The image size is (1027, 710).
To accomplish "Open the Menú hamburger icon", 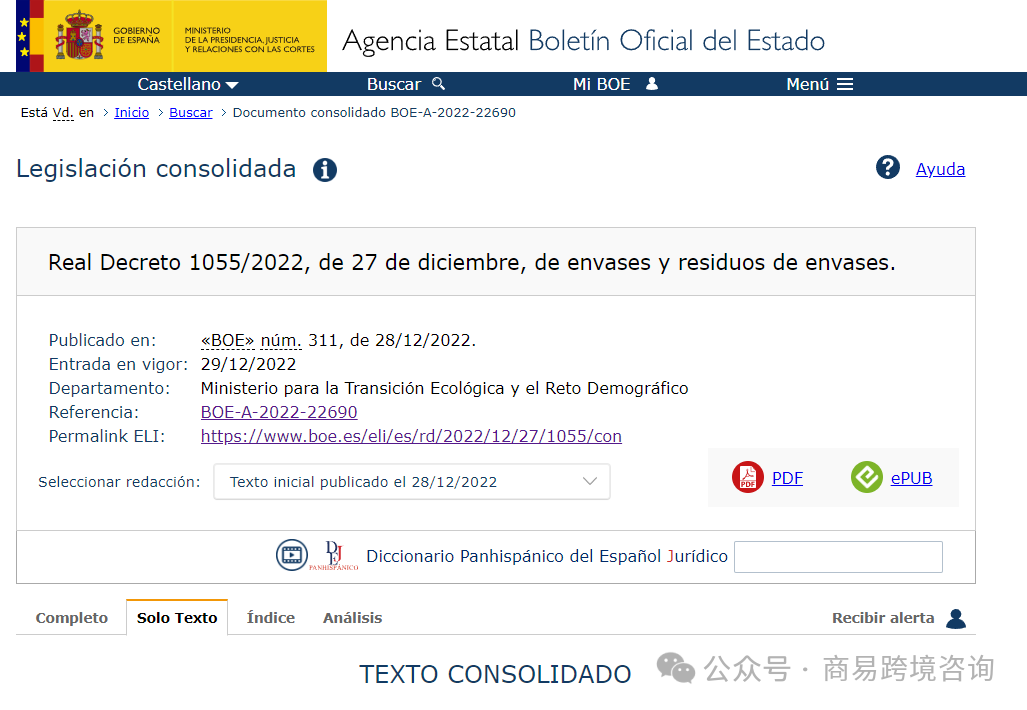I will [x=846, y=84].
